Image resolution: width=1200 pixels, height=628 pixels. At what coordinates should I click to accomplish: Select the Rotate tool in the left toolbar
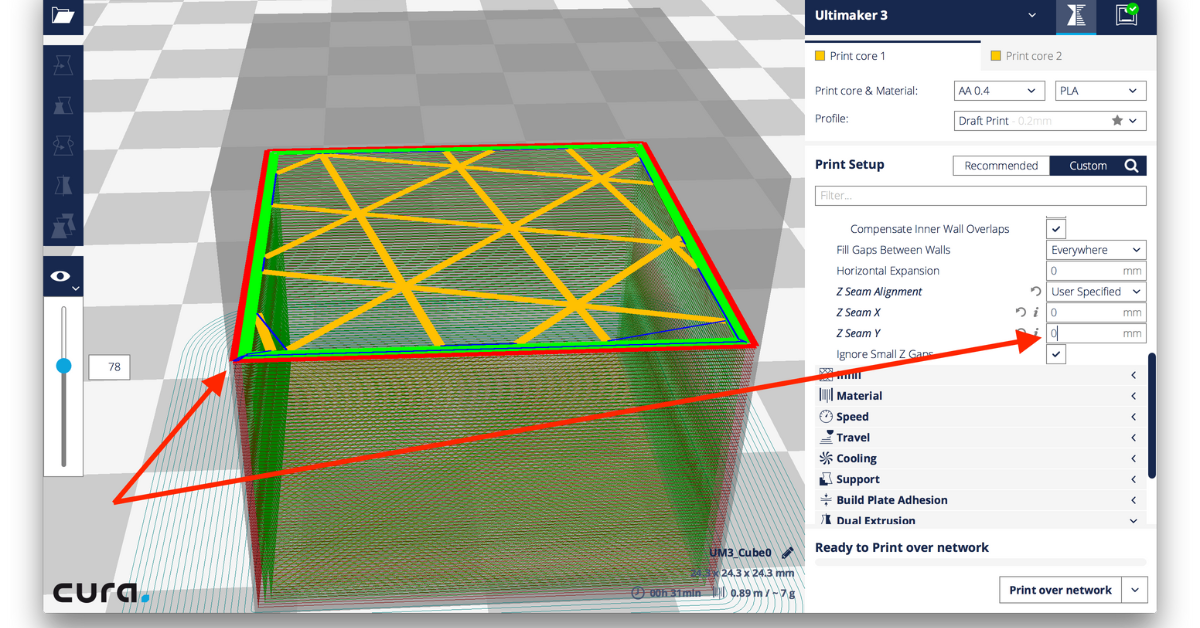click(63, 145)
